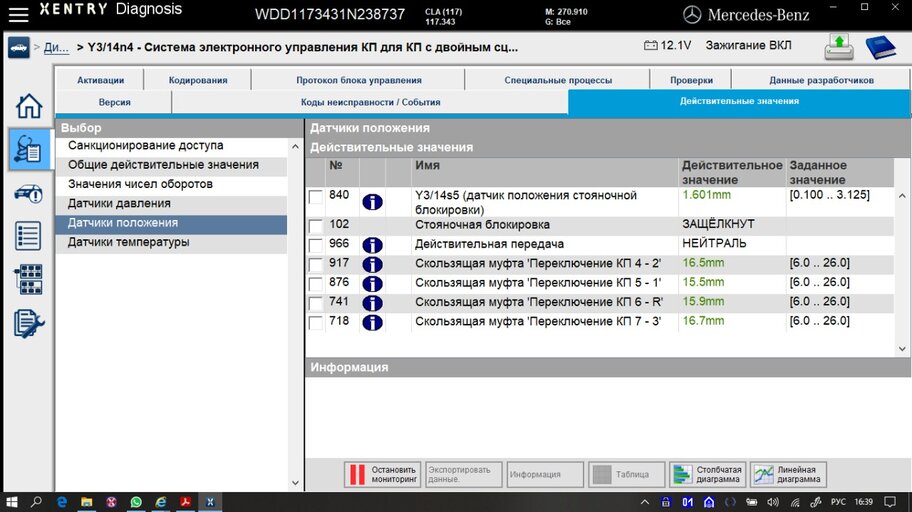Screen dimensions: 912x512
Task: Tick checkbox for row 876
Action: point(316,283)
